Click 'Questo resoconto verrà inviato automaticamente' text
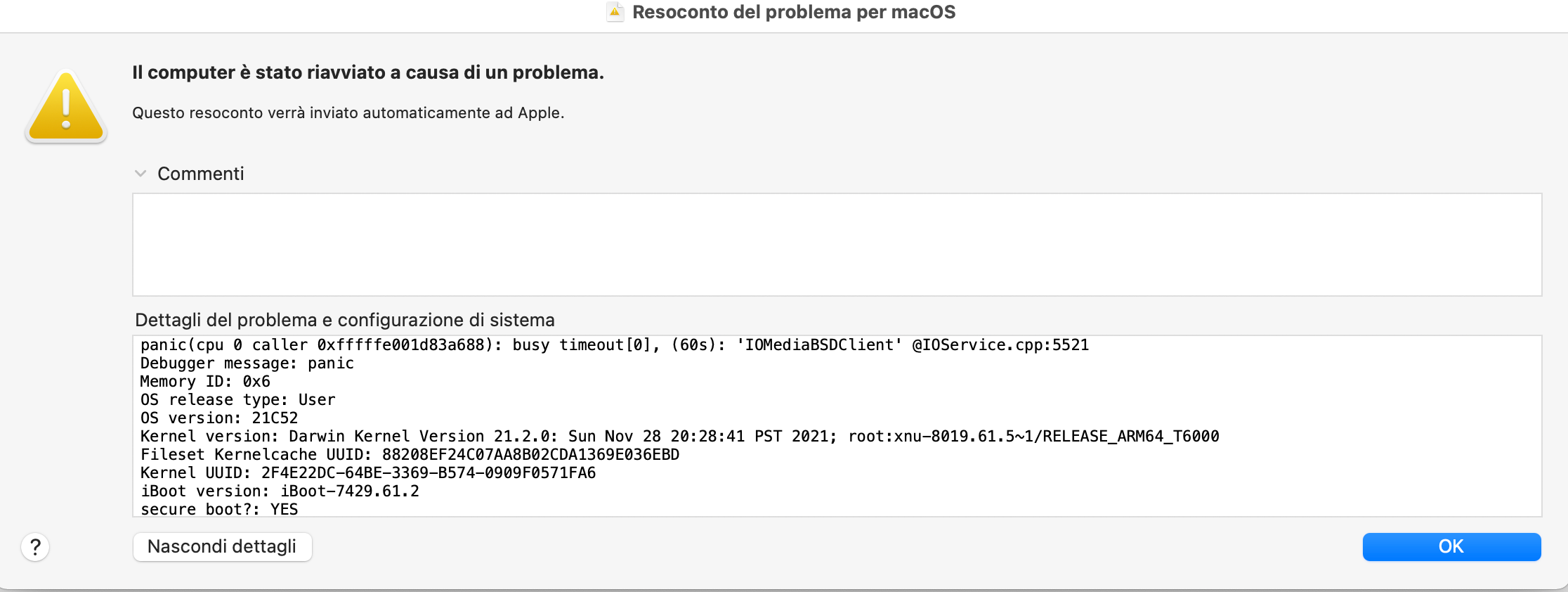This screenshot has width=1568, height=592. 348,112
